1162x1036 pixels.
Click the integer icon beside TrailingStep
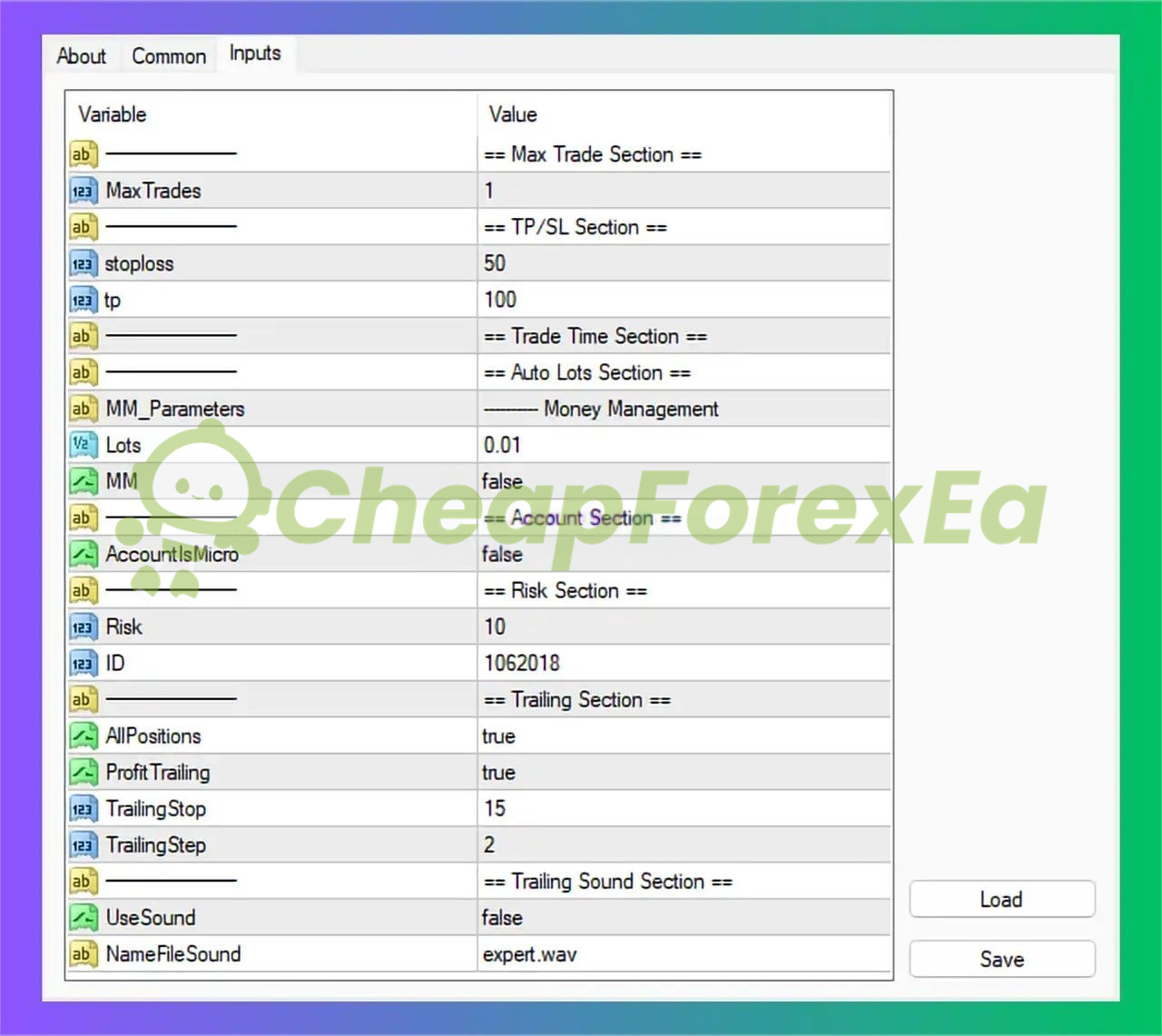83,844
